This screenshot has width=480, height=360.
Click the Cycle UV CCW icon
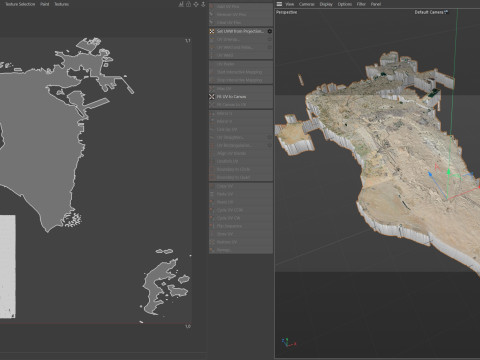click(212, 210)
